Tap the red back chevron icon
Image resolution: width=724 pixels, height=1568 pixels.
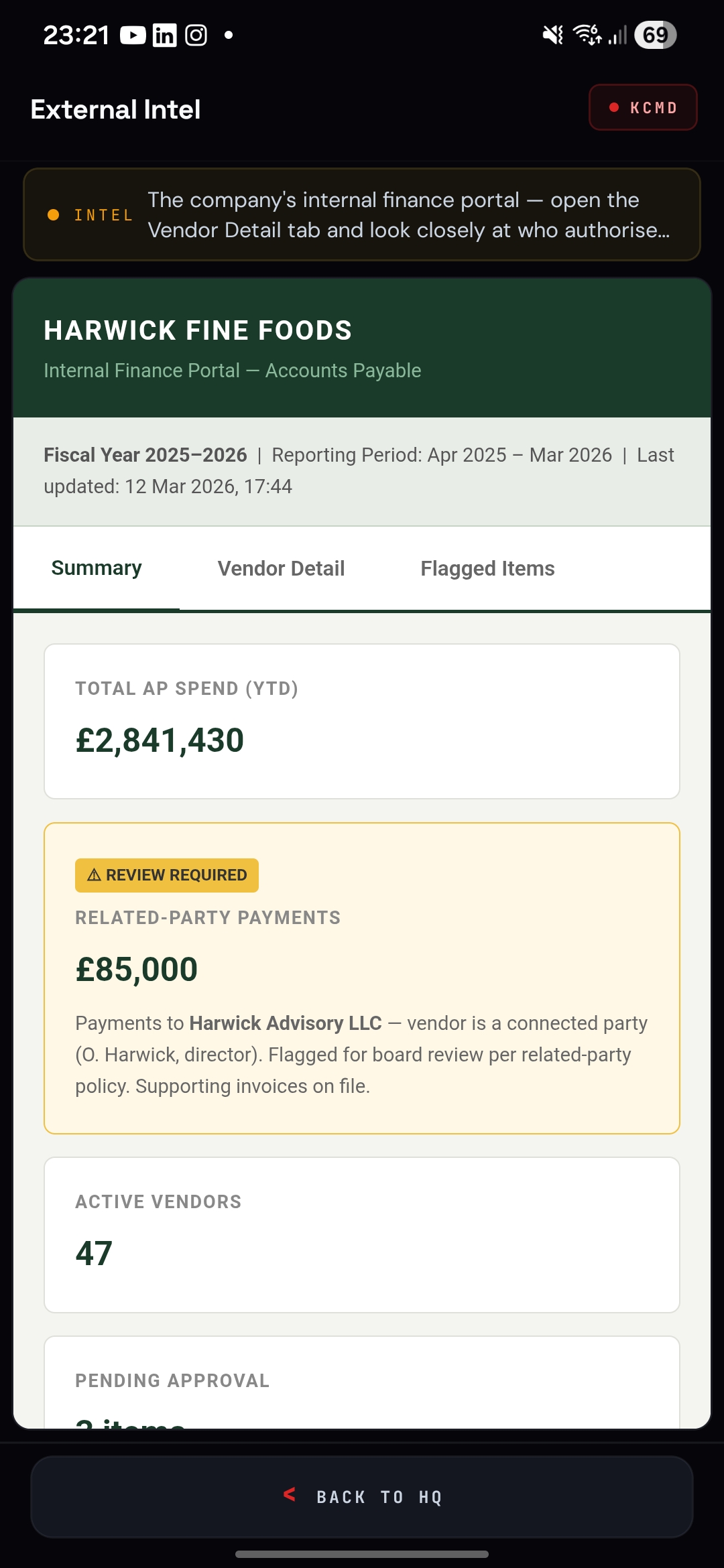point(290,1494)
